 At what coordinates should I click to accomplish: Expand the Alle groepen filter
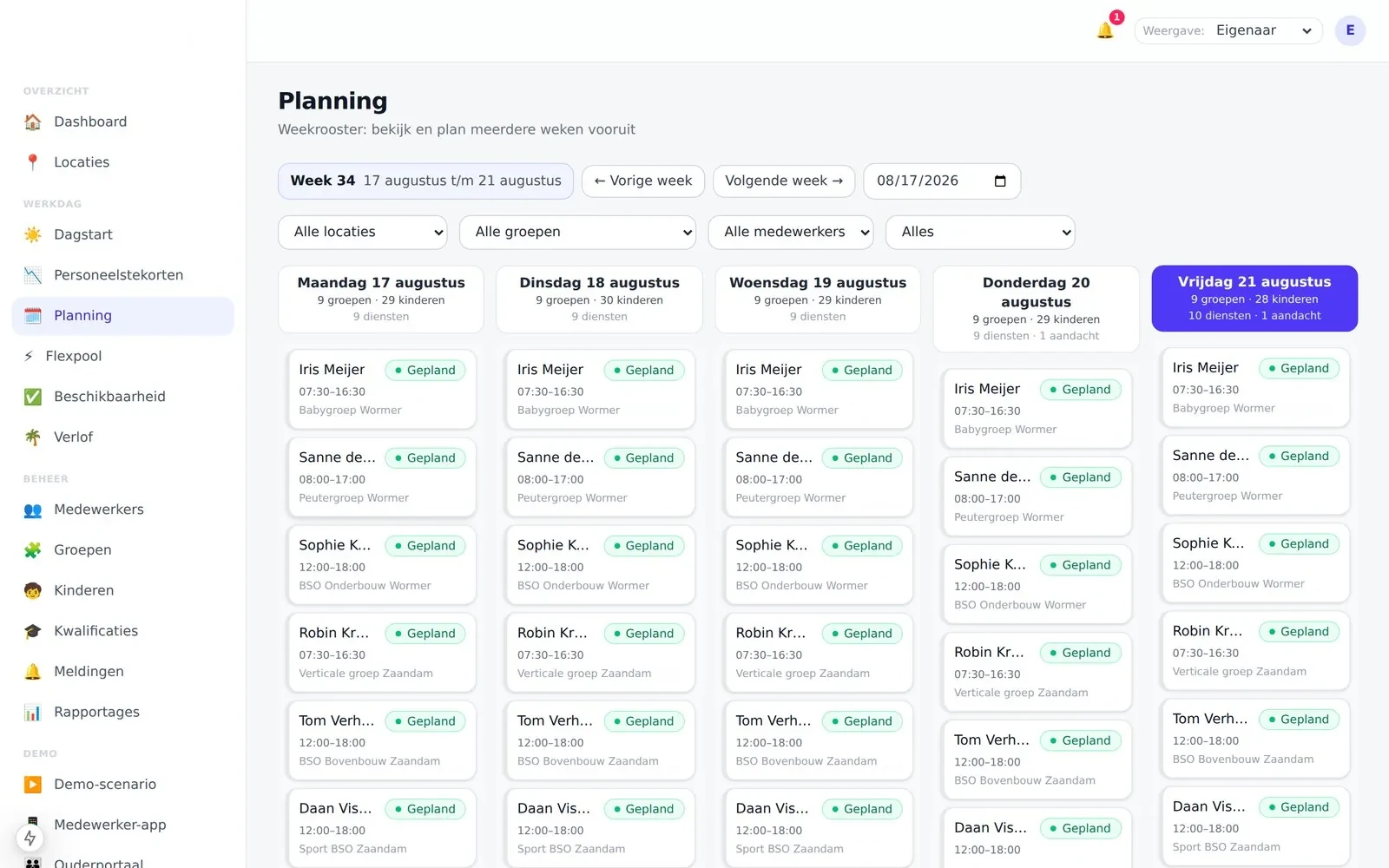pos(577,232)
